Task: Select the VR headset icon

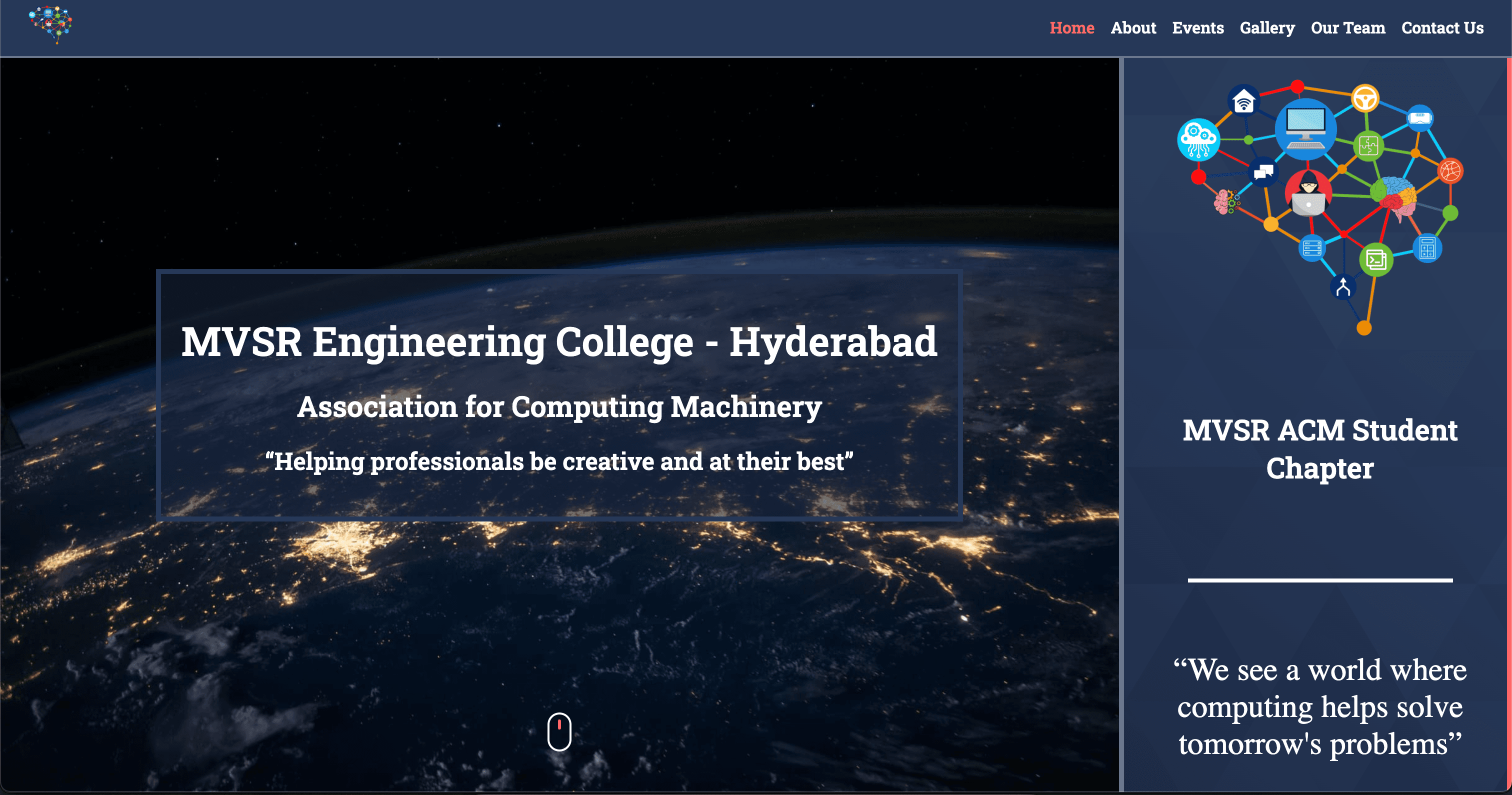Action: pos(1420,118)
